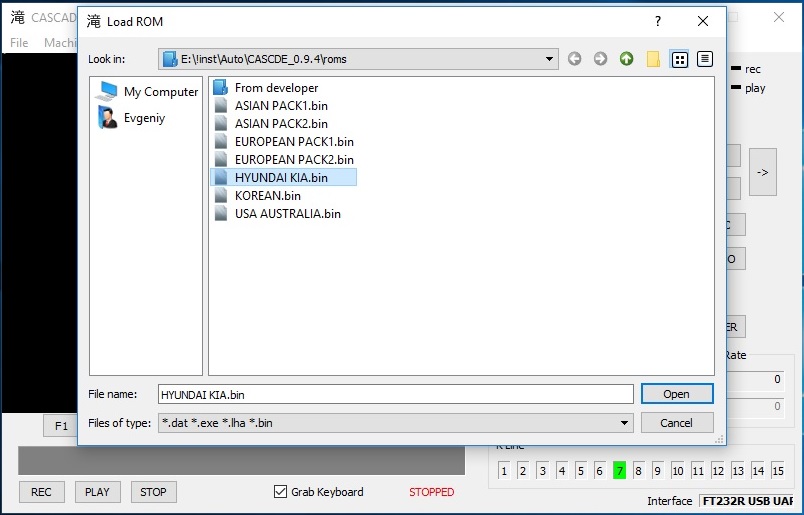
Task: Open the File menu
Action: point(19,43)
